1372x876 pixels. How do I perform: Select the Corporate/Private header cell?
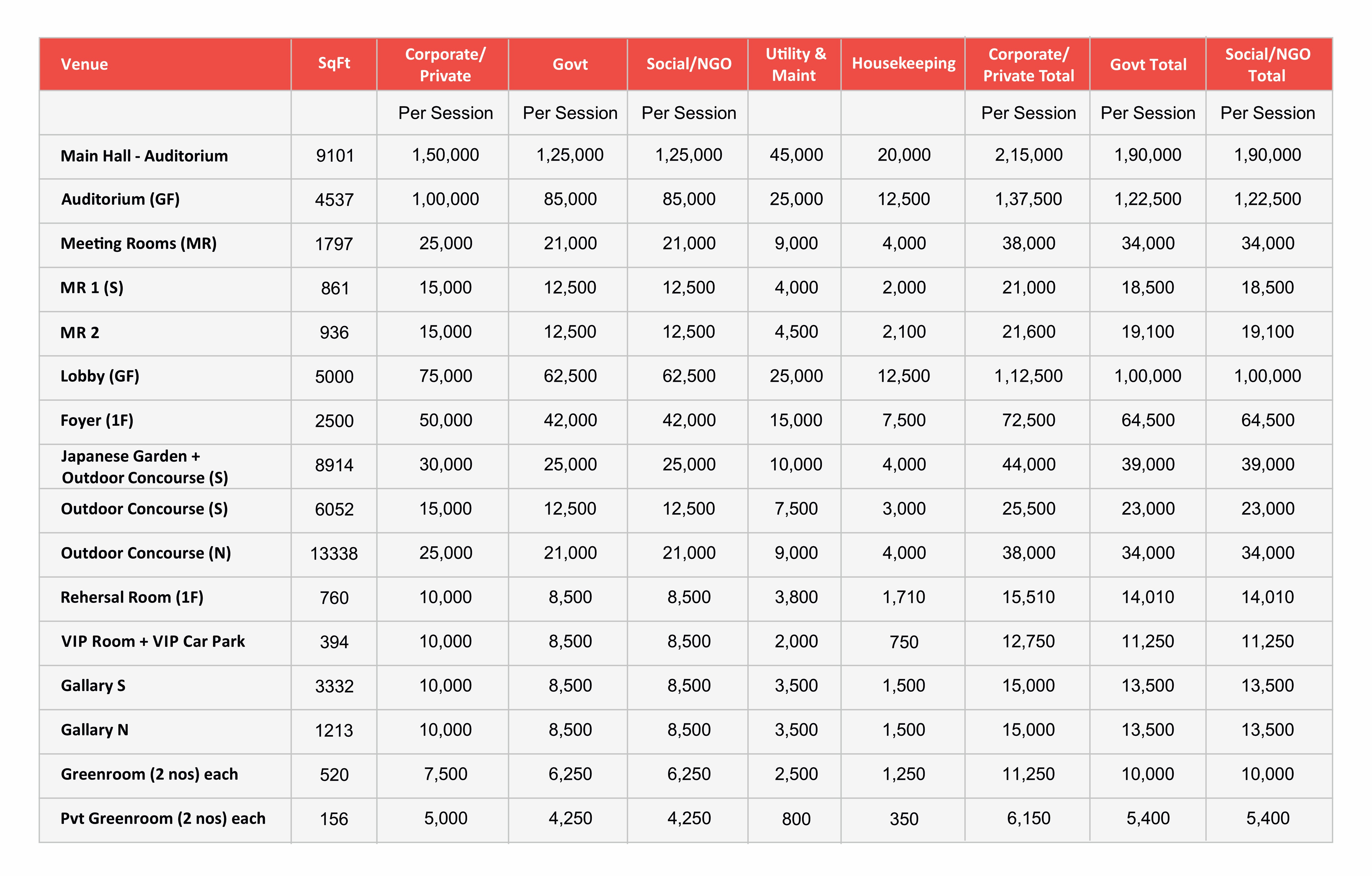[445, 64]
